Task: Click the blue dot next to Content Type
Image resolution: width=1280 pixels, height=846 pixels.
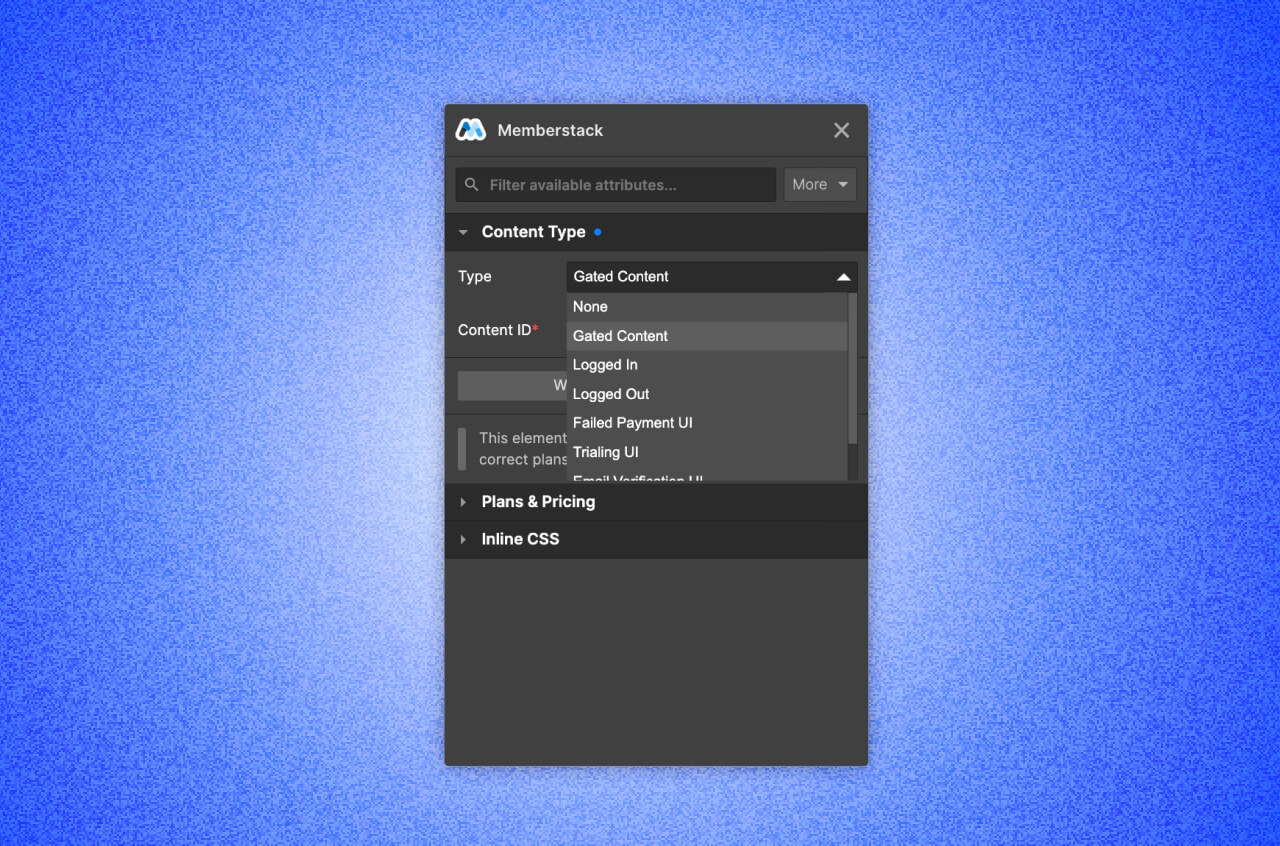Action: tap(598, 231)
